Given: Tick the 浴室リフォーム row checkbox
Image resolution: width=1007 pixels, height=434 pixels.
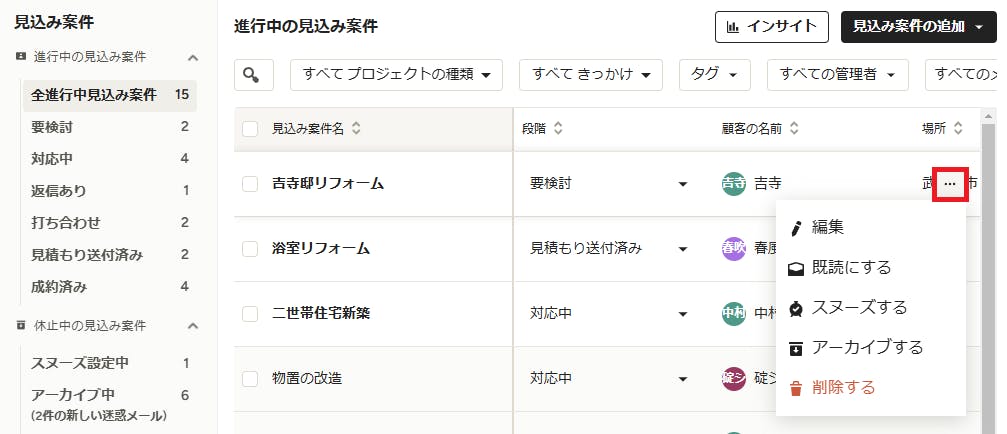Looking at the screenshot, I should click(251, 249).
